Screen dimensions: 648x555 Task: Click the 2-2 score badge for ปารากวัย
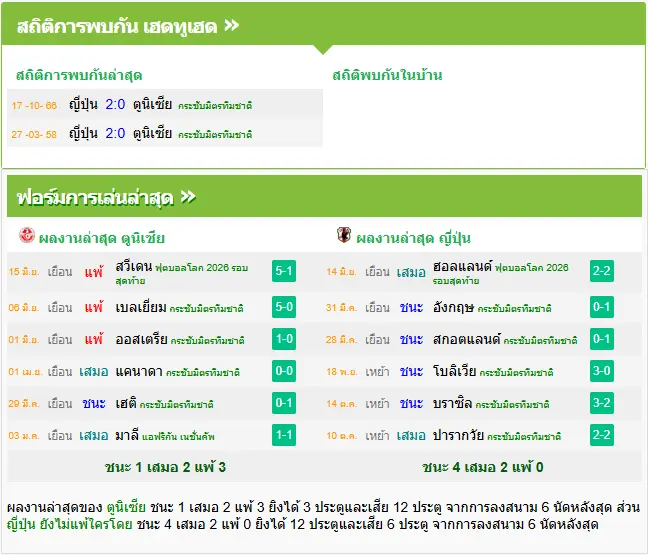coord(602,435)
